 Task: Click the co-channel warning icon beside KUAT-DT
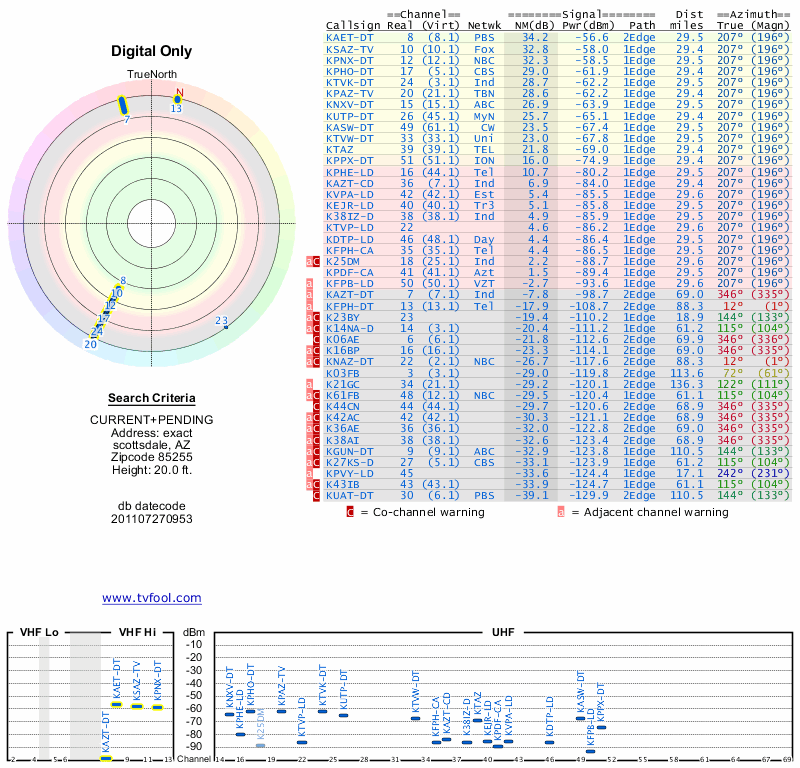click(316, 495)
